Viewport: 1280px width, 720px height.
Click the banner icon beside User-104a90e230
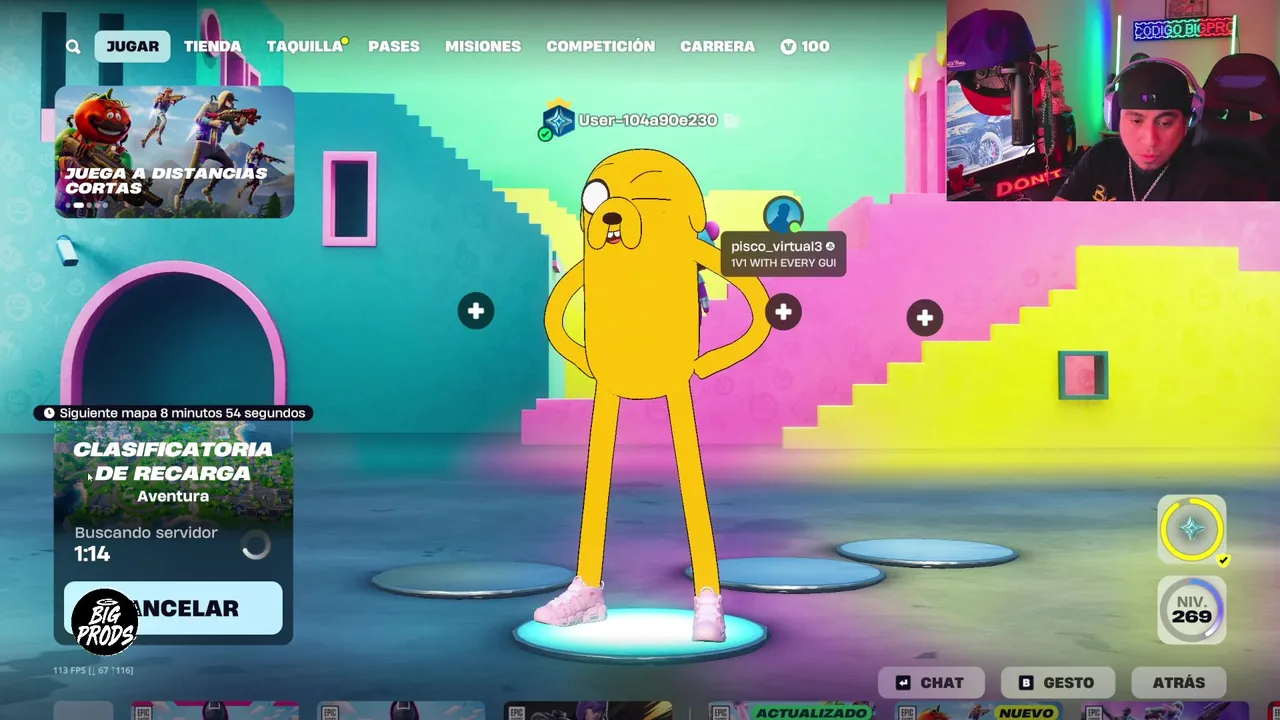pyautogui.click(x=558, y=121)
